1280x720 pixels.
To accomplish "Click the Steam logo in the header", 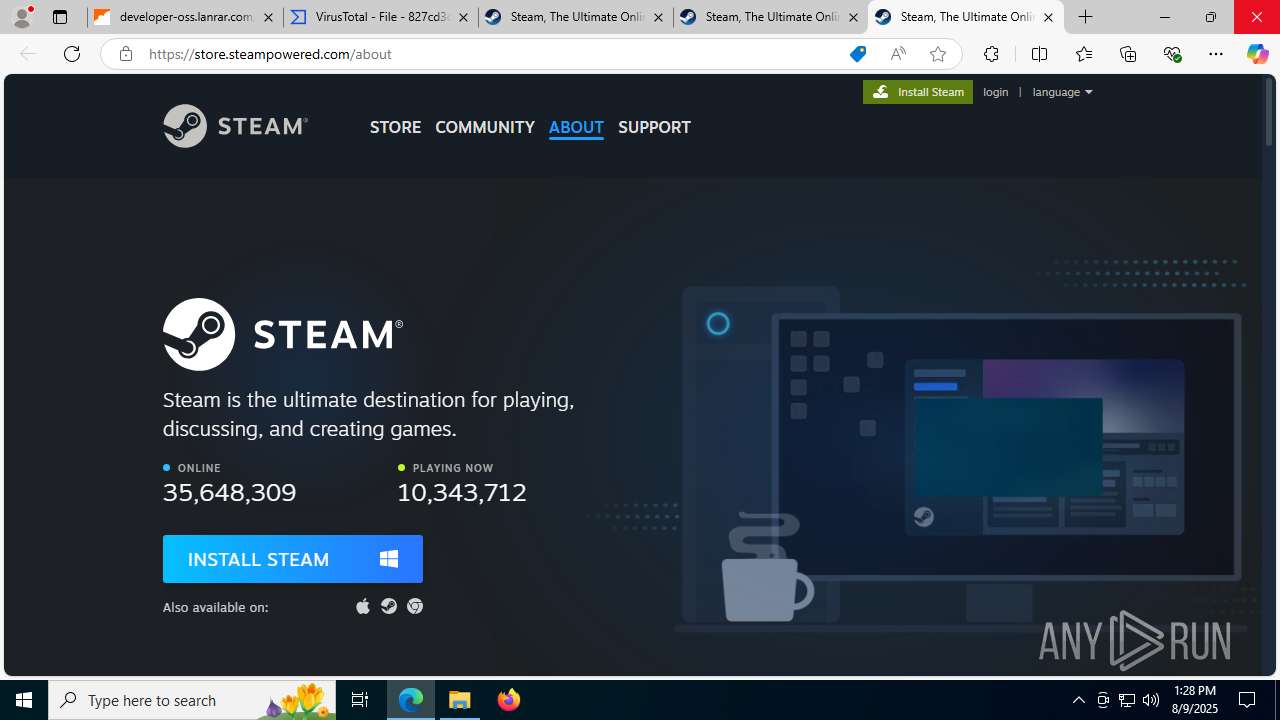I will [x=235, y=126].
